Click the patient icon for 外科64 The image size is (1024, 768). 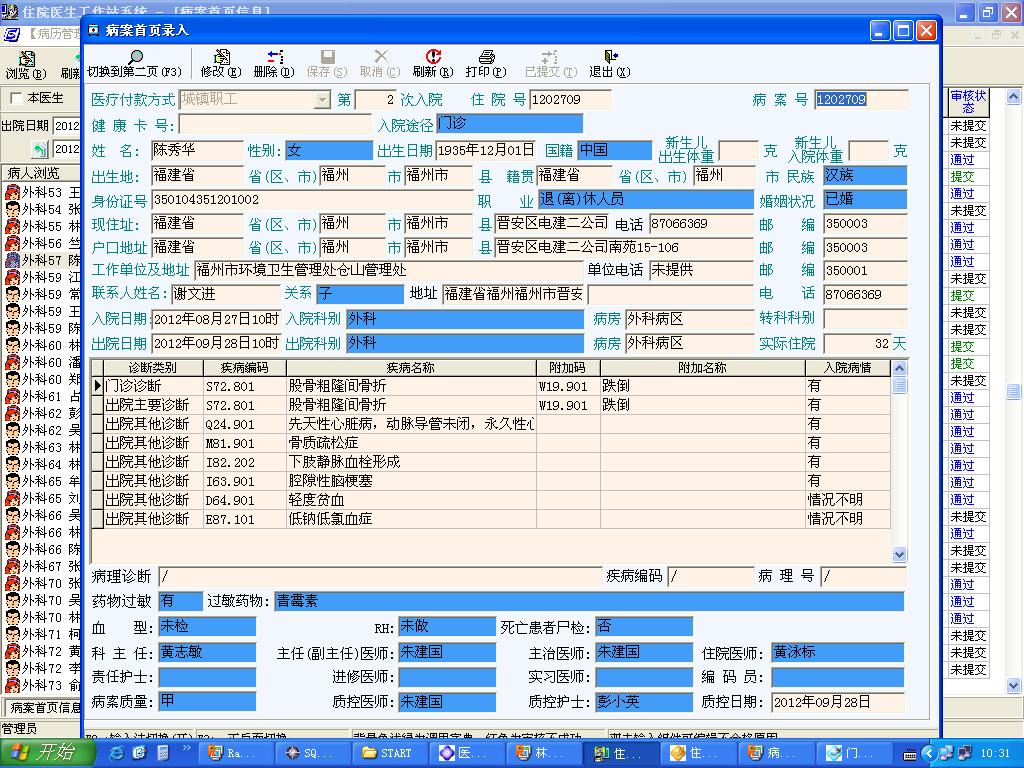(x=12, y=464)
